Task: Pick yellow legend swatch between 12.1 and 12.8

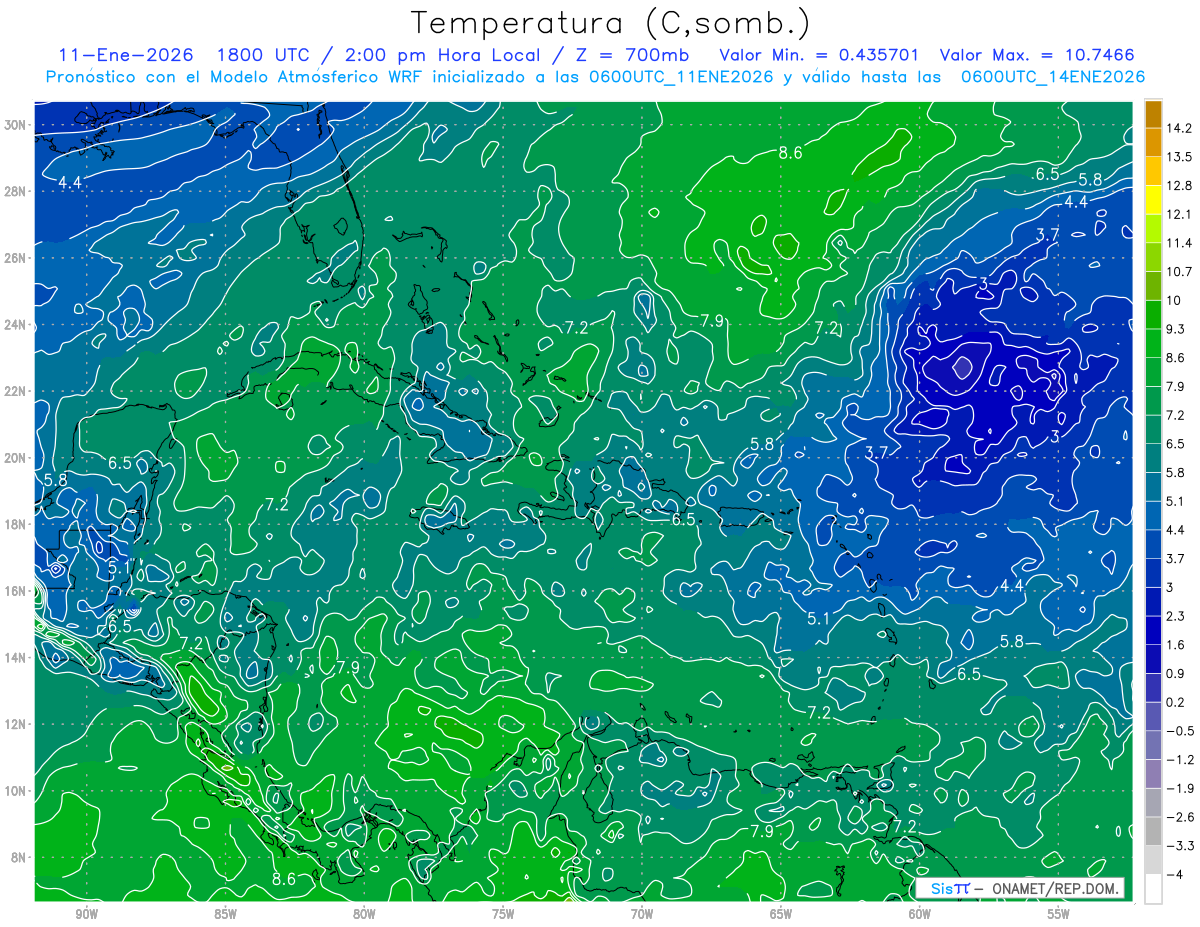Action: pos(1153,199)
